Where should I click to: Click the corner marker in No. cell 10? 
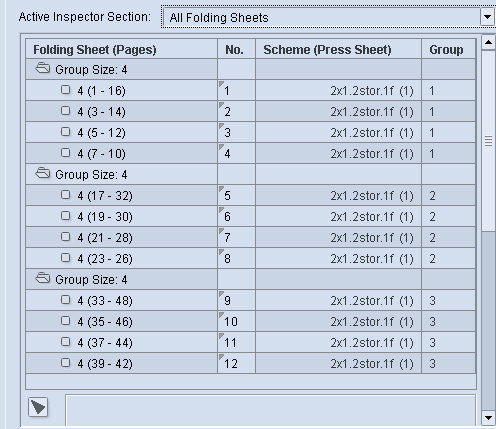point(221,315)
